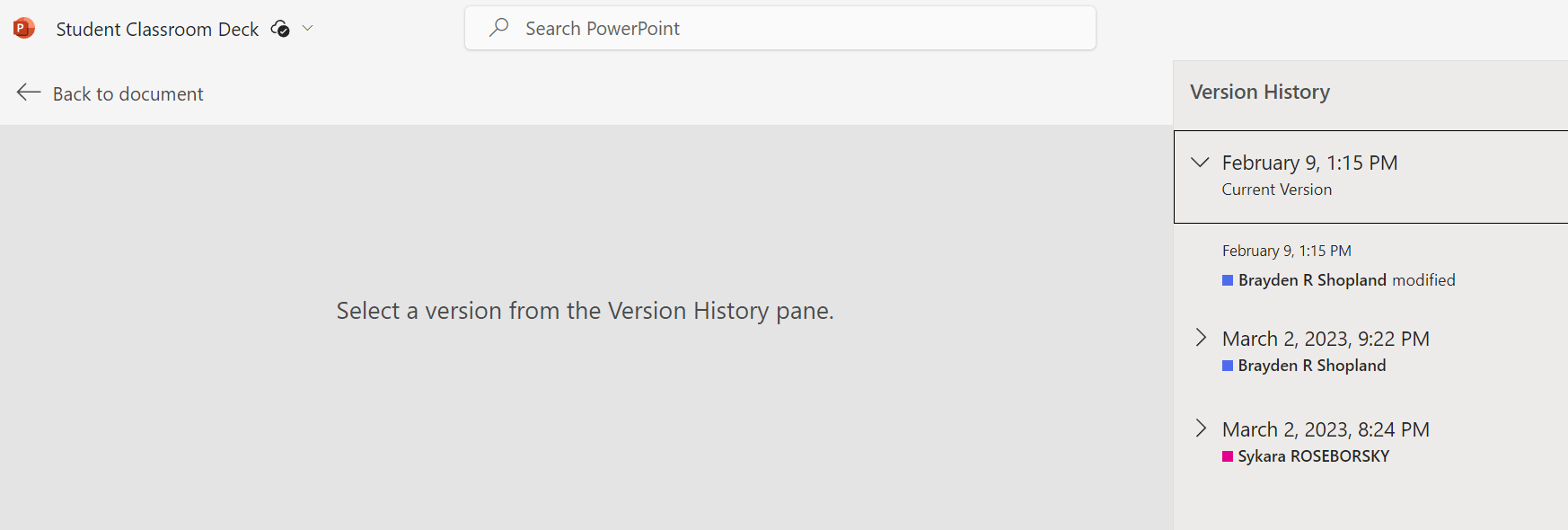This screenshot has width=1568, height=530.
Task: Expand the March 2, 2023, 8:24 PM version
Action: click(1201, 428)
